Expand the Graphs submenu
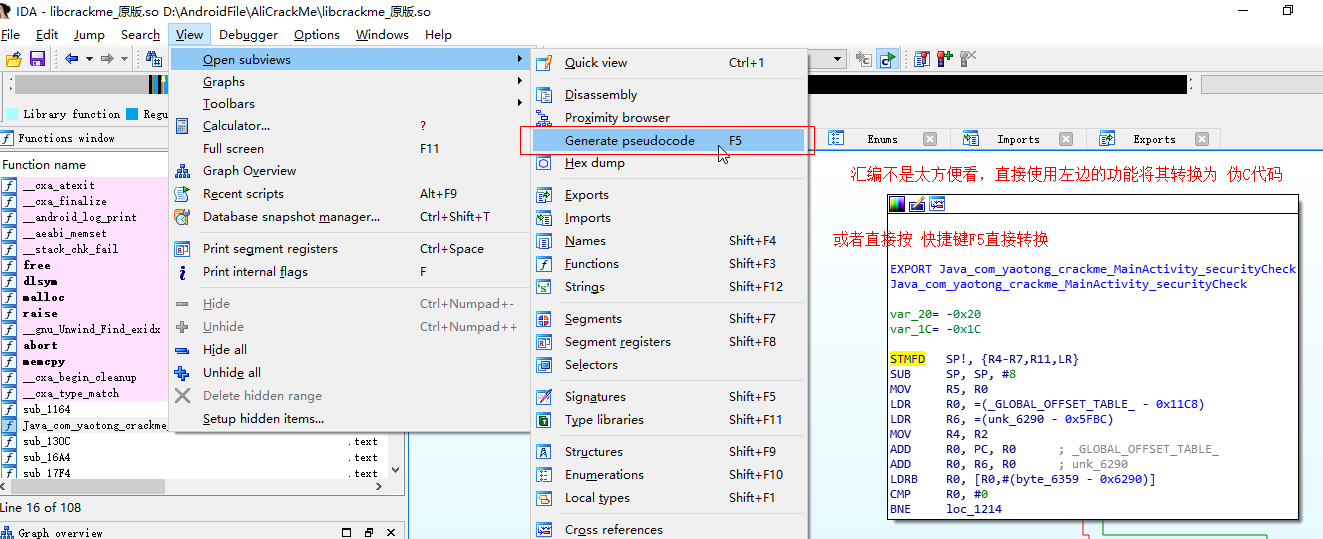The image size is (1323, 539). [349, 82]
